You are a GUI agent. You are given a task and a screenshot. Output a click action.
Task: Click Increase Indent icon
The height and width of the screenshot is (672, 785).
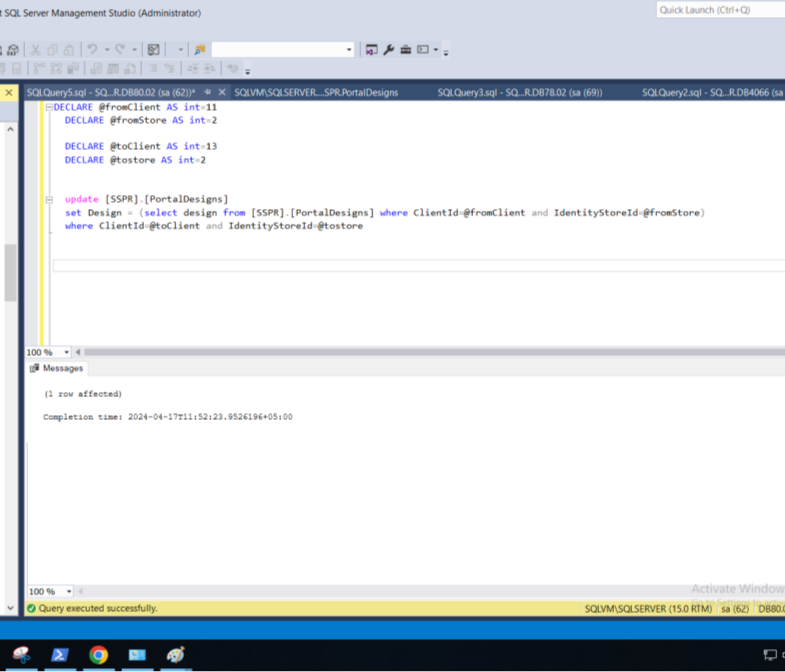click(209, 69)
